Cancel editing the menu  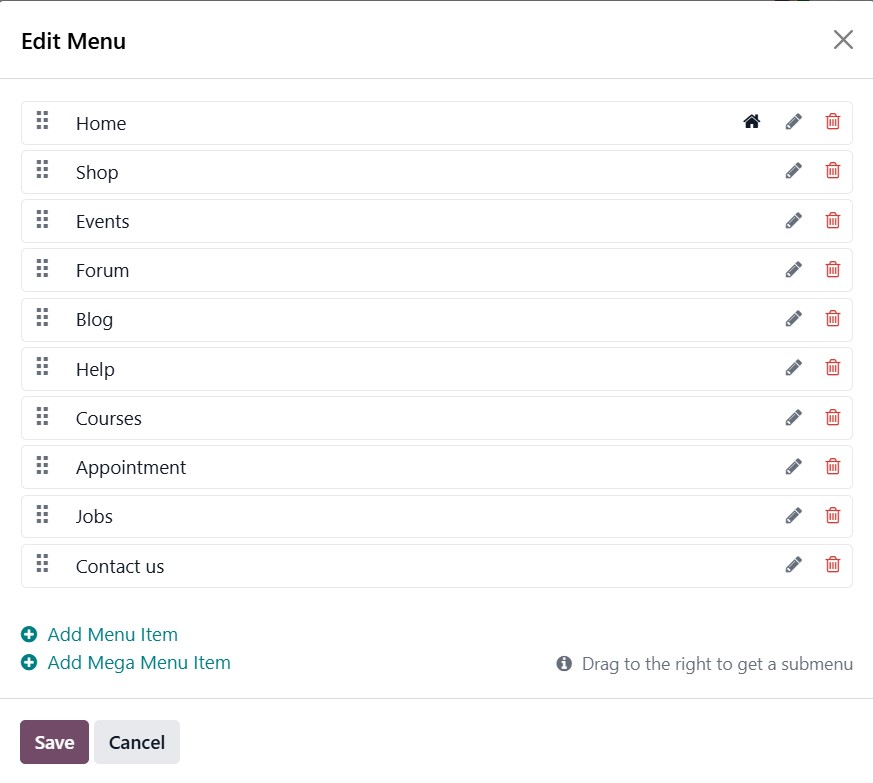[x=137, y=742]
